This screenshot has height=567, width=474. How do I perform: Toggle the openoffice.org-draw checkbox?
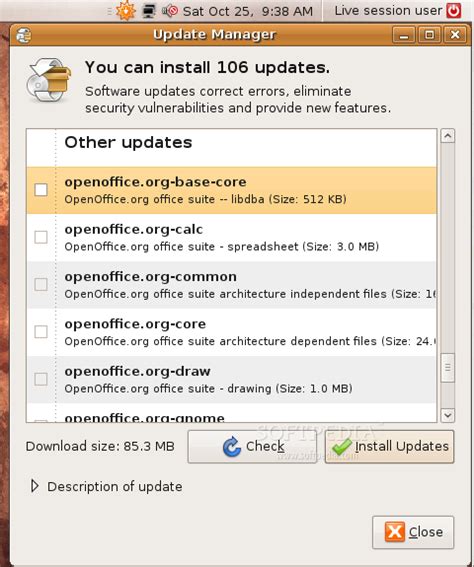tap(41, 379)
